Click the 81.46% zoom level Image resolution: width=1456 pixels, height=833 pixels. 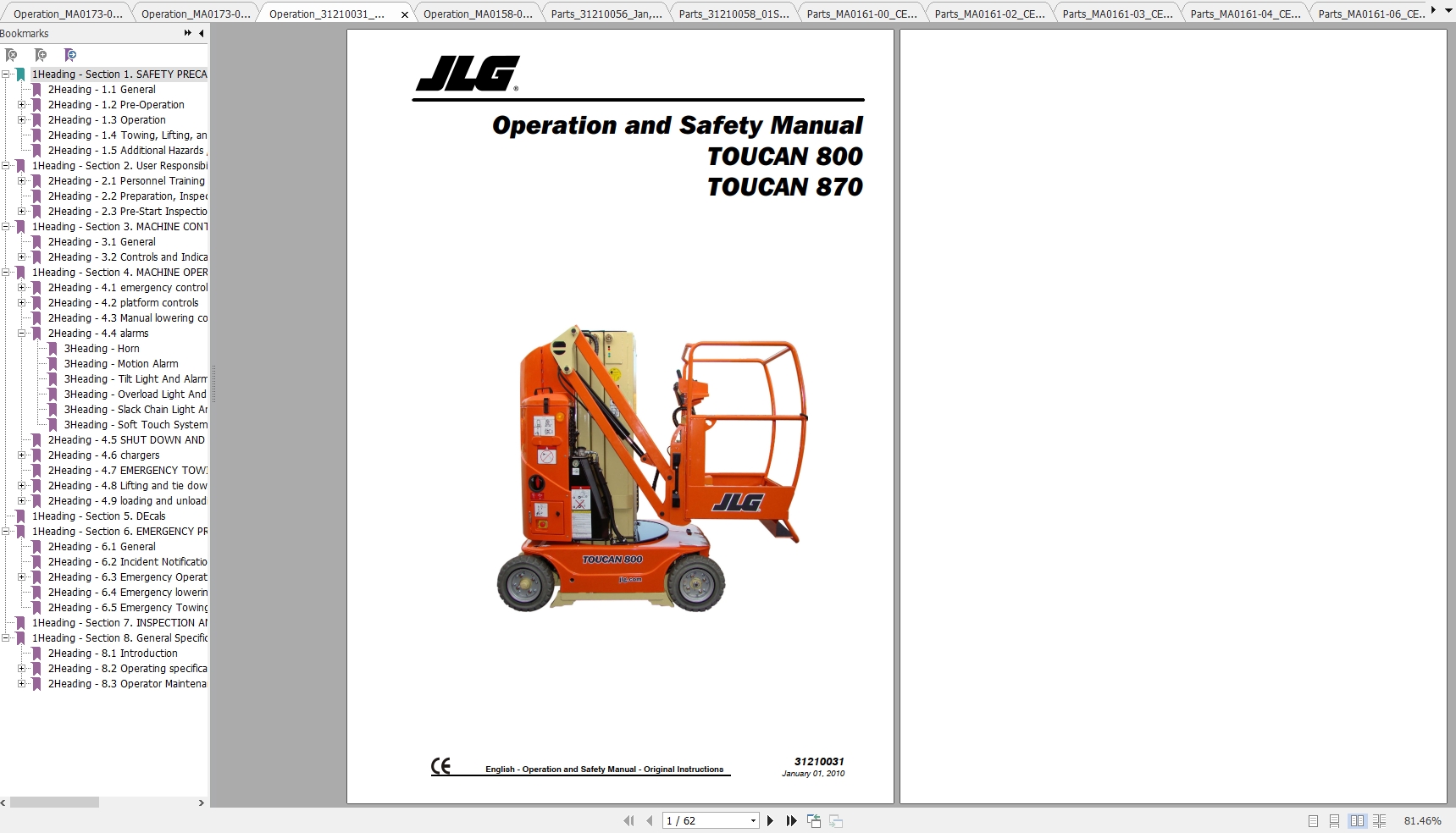1422,820
